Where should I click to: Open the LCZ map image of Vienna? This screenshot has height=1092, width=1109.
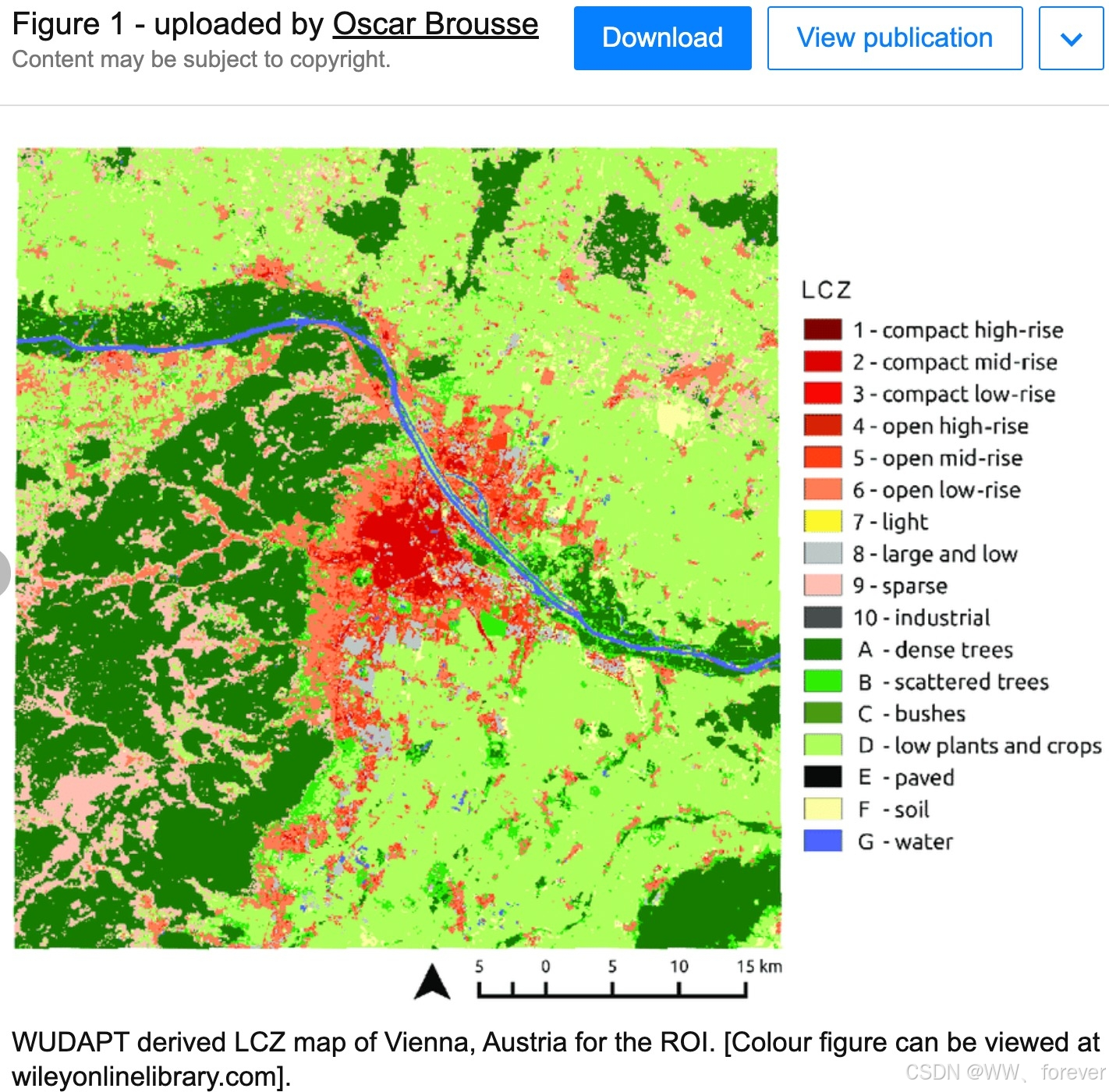[x=397, y=548]
